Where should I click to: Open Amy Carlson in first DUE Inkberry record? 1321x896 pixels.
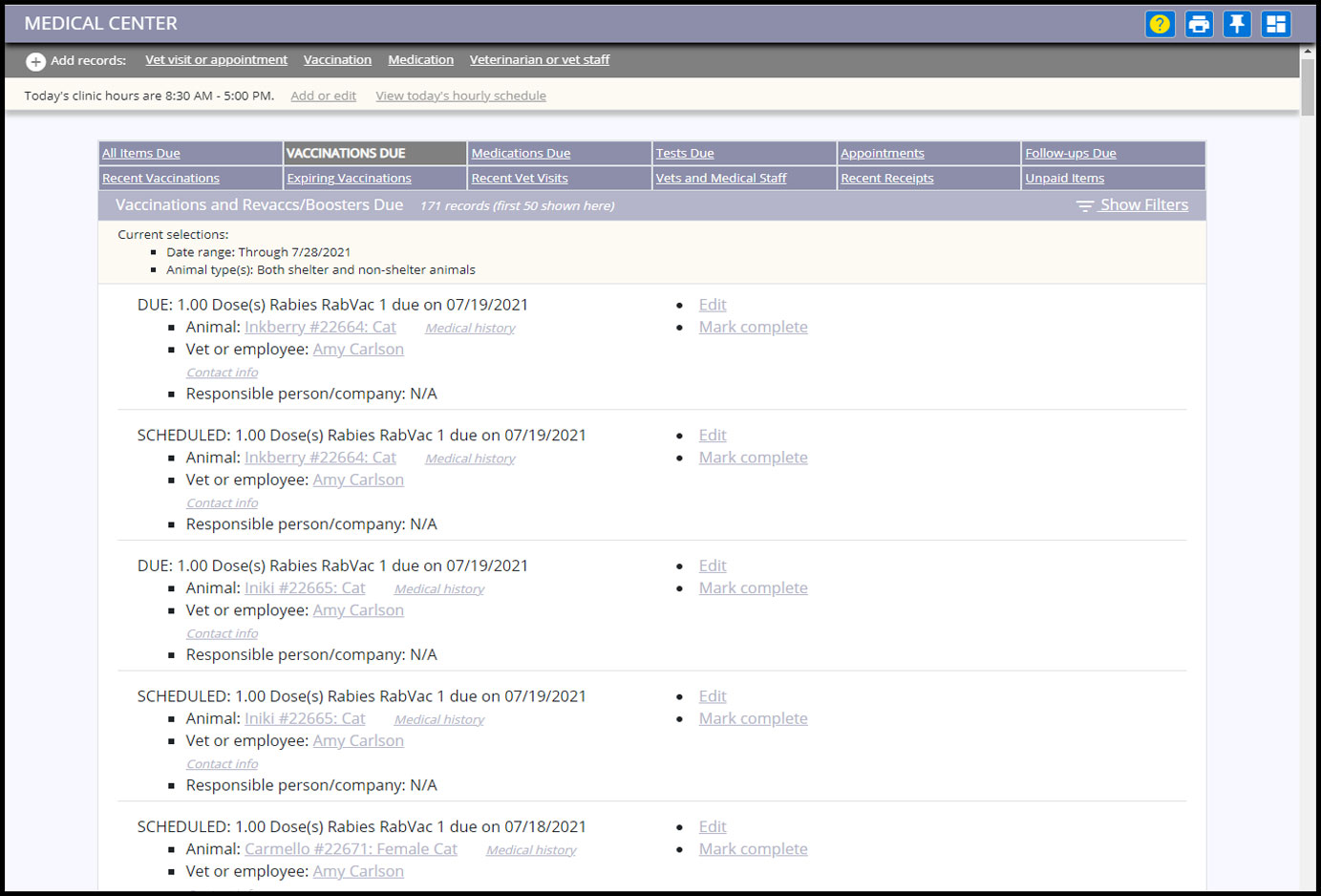tap(358, 349)
